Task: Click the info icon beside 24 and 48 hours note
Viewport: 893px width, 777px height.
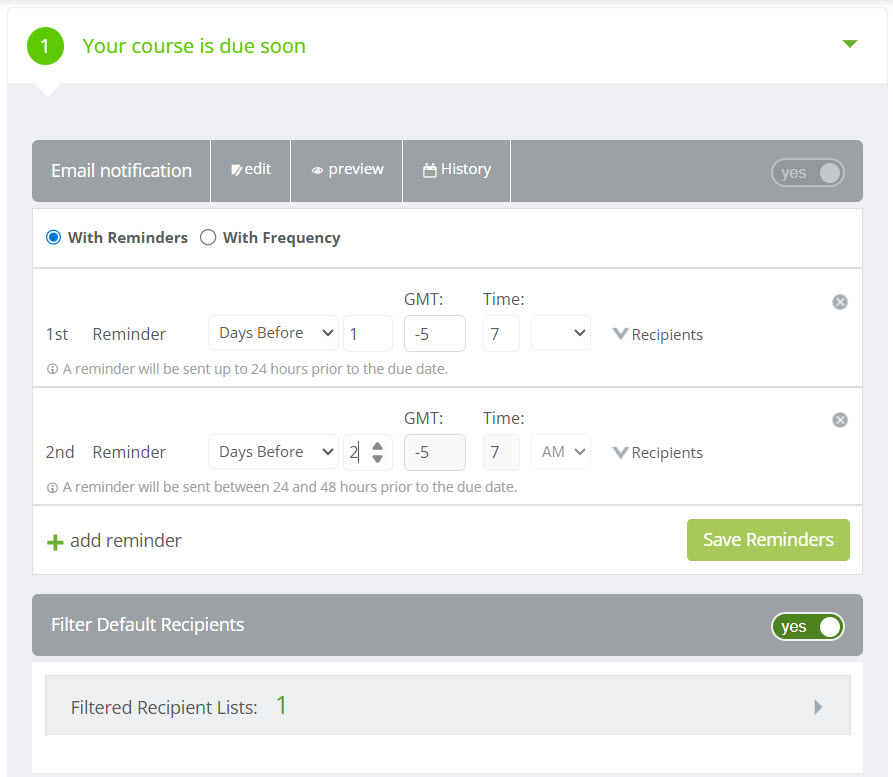Action: 52,488
